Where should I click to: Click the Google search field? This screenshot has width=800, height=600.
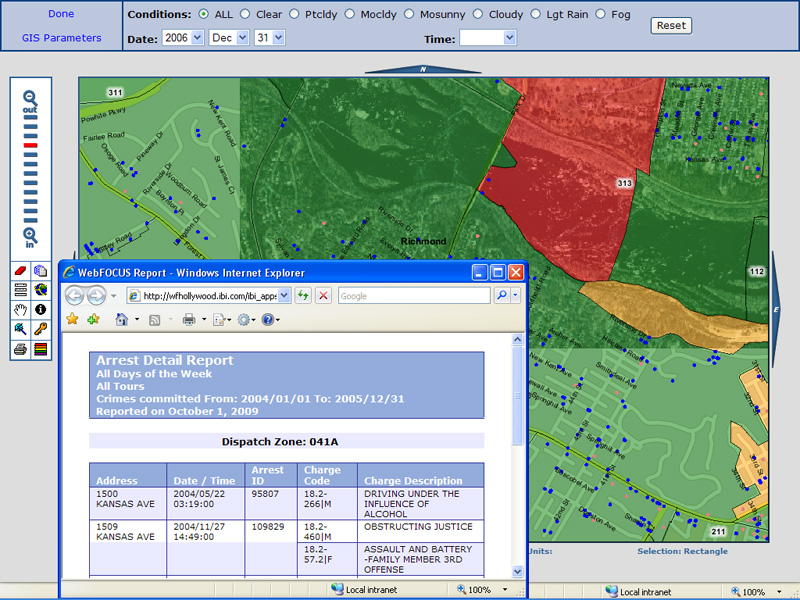(414, 296)
